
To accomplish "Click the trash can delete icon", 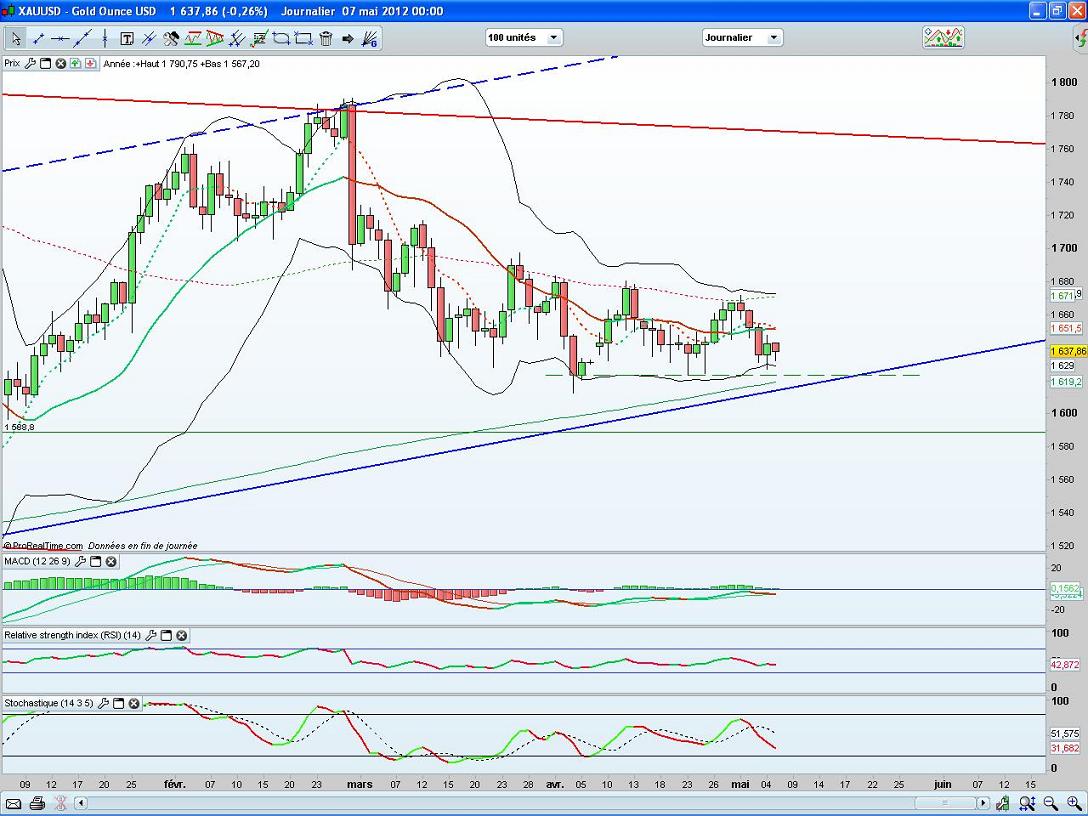I will (325, 39).
